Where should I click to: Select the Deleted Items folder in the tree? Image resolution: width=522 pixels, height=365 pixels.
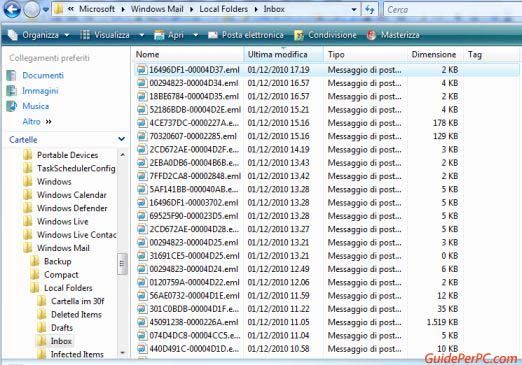tap(76, 314)
